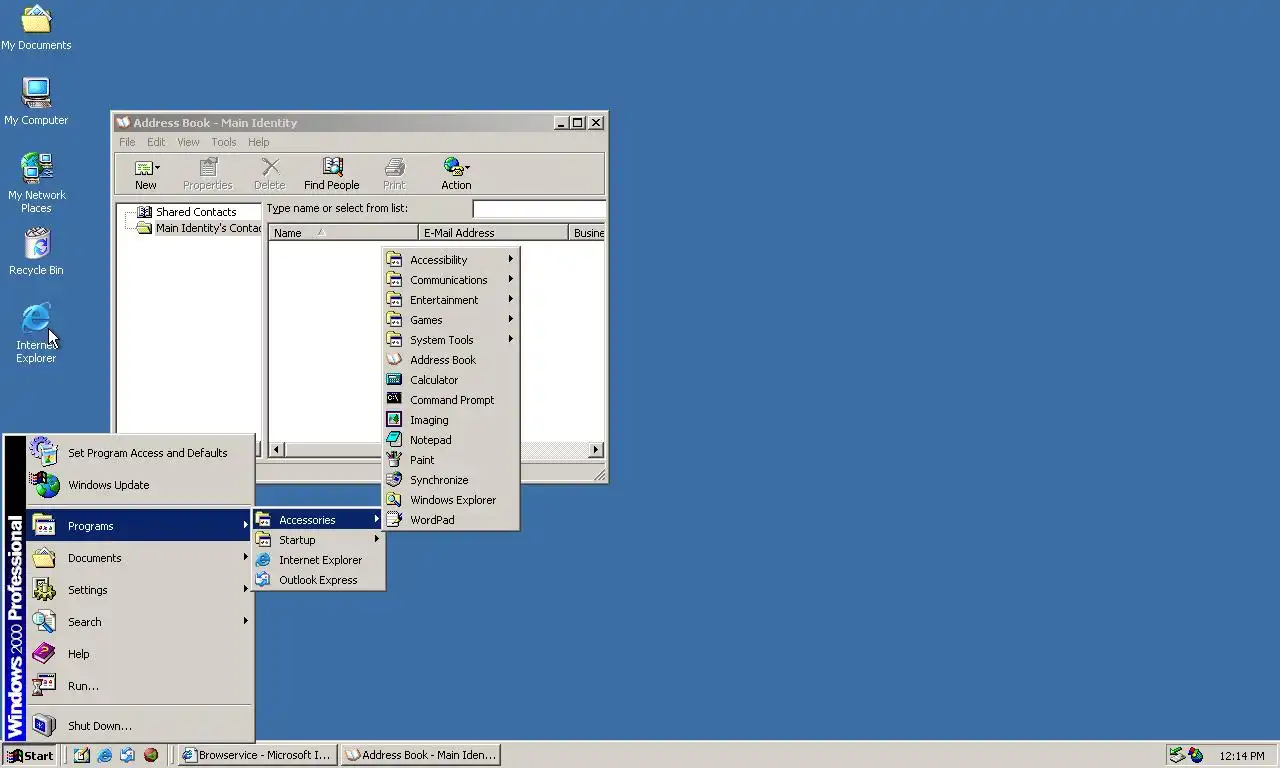
Task: Sort by E-Mail Address column header
Action: [493, 233]
